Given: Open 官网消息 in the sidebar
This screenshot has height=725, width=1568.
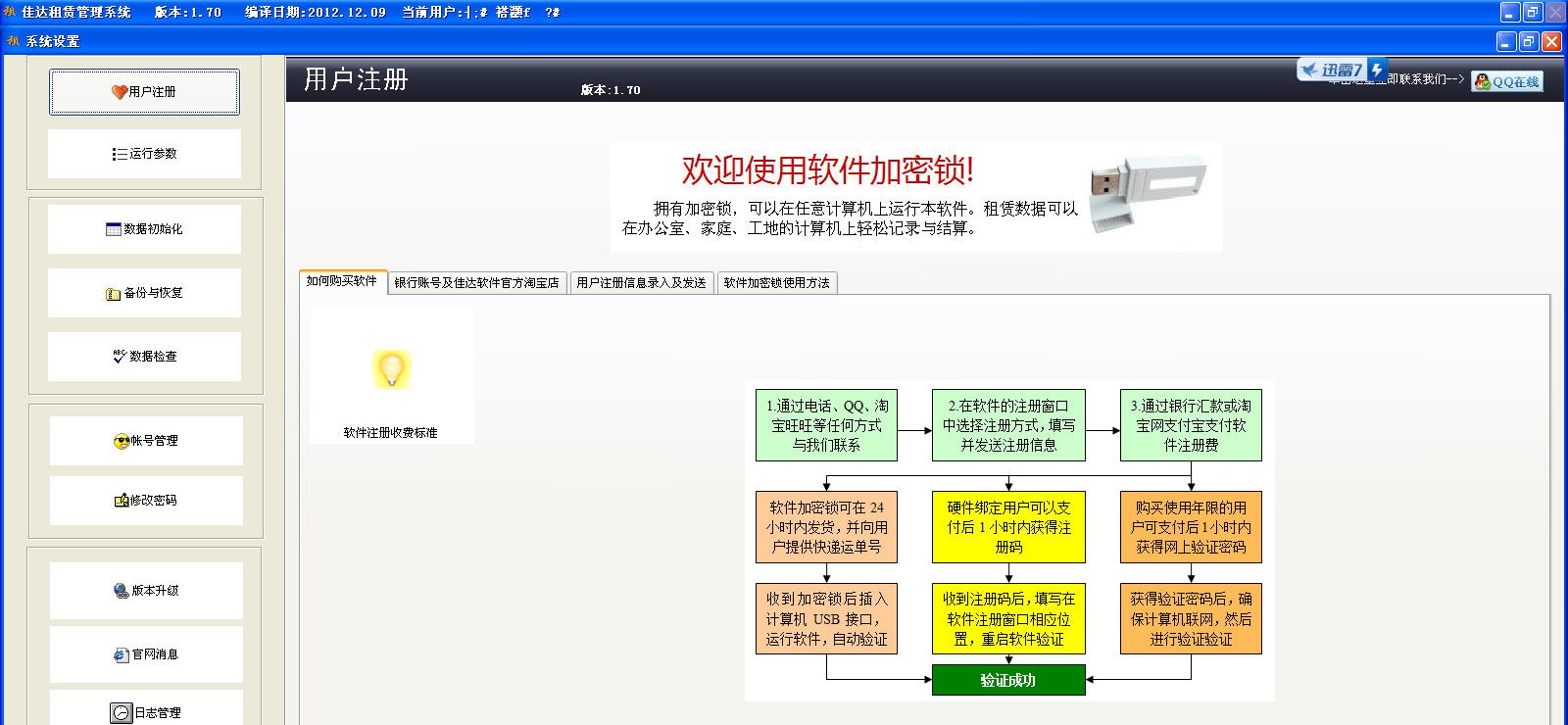Looking at the screenshot, I should pyautogui.click(x=146, y=654).
